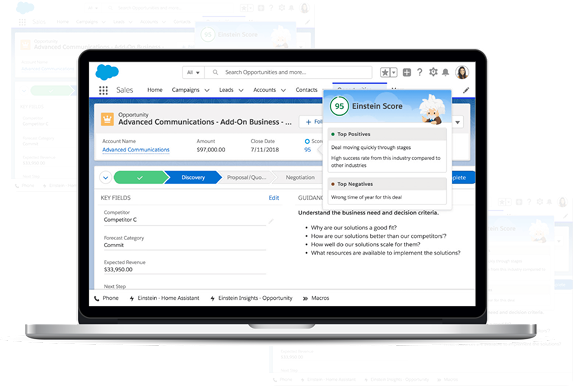Expand the Accounts tab chevron
This screenshot has width=574, height=386.
283,90
